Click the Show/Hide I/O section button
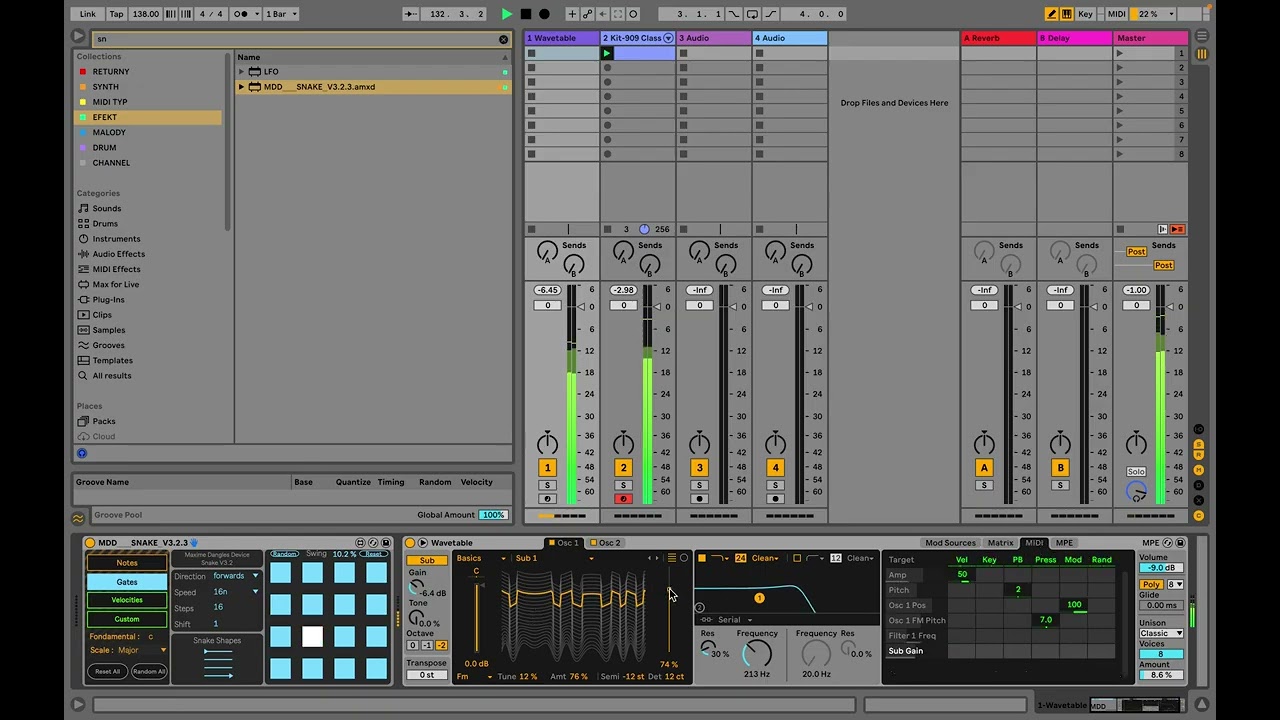The image size is (1280, 720). [1199, 429]
